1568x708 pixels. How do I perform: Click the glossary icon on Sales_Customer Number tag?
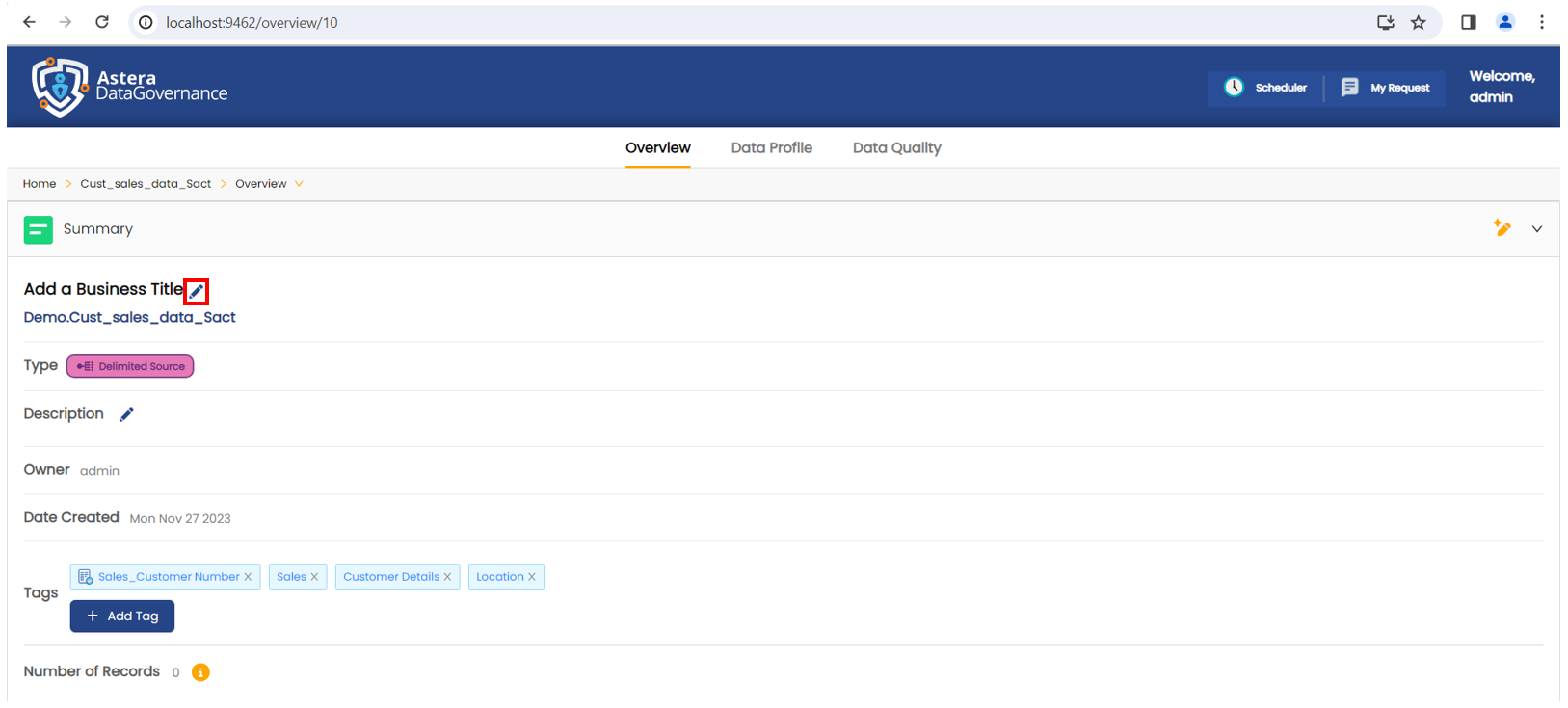pos(85,577)
